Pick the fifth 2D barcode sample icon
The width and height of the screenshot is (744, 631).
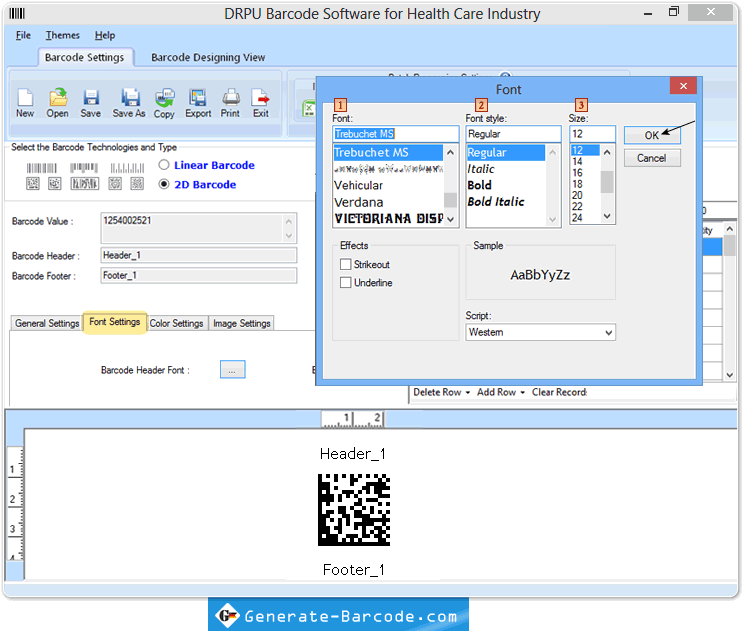point(137,184)
